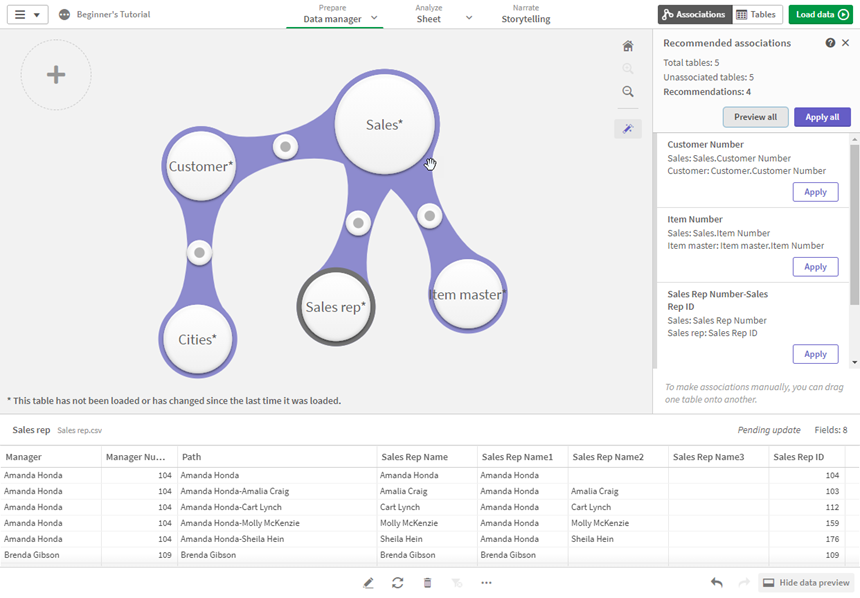Click the Load data button
This screenshot has width=860, height=598.
click(x=820, y=15)
